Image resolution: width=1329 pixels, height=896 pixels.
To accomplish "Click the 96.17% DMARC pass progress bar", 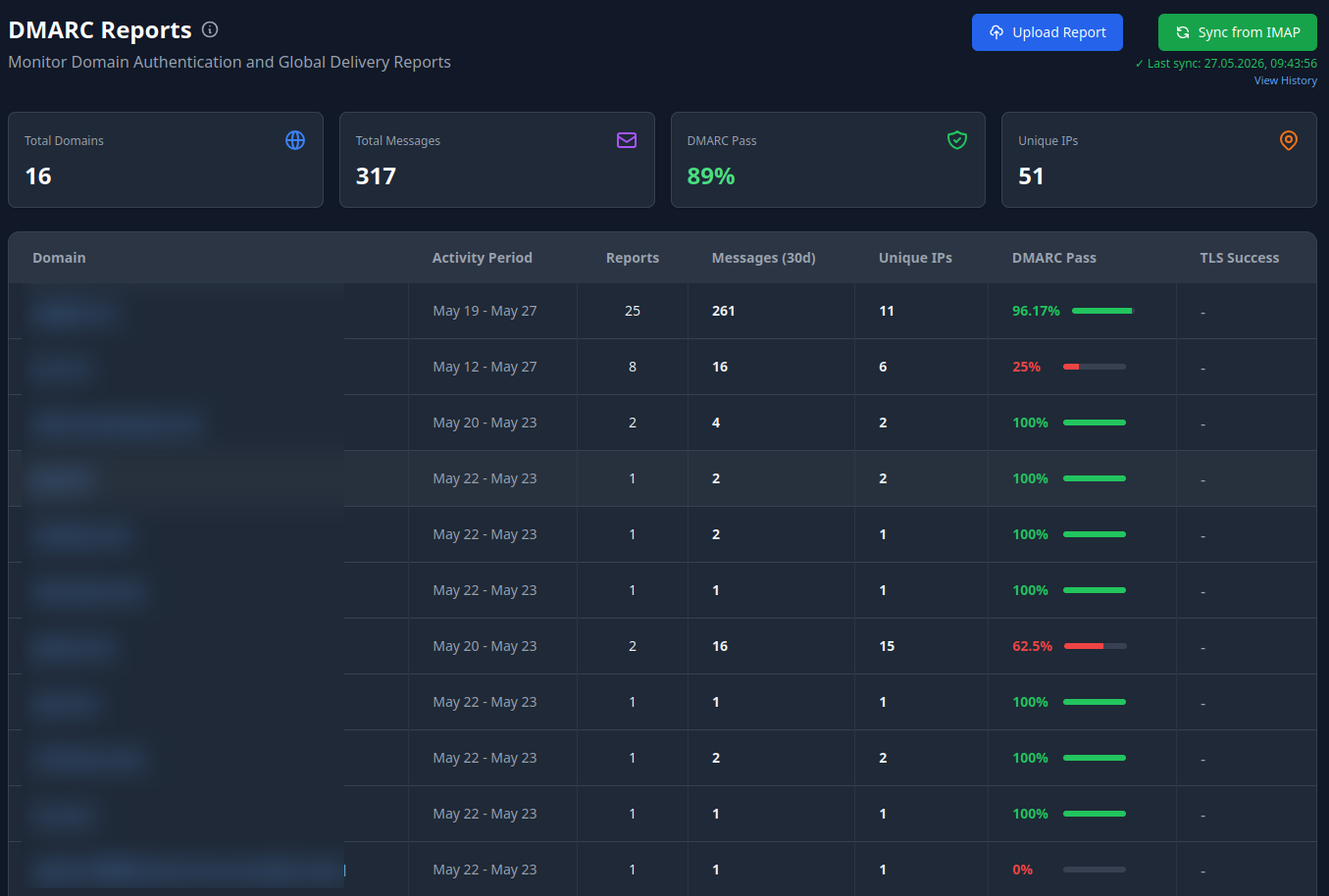I will [x=1102, y=311].
